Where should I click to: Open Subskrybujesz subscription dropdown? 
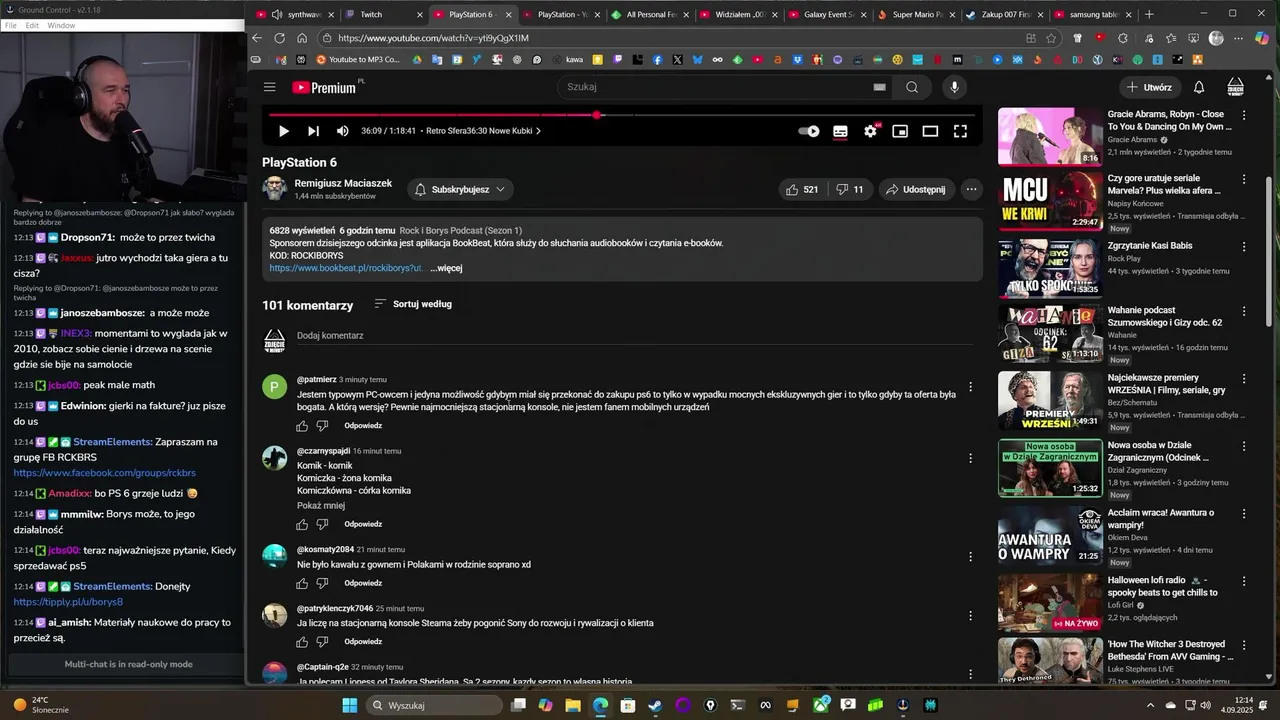coord(460,189)
